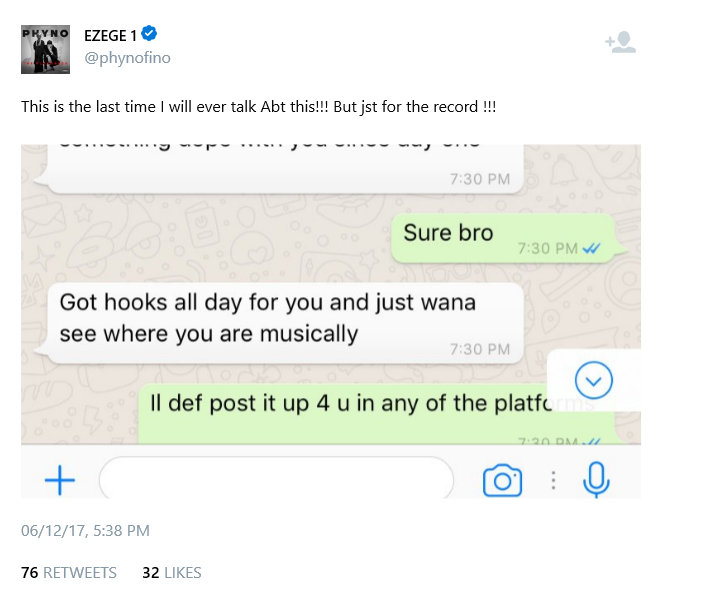Click the tweet timestamp 06/12/17, 5:38 PM
The image size is (701, 593).
[x=85, y=531]
